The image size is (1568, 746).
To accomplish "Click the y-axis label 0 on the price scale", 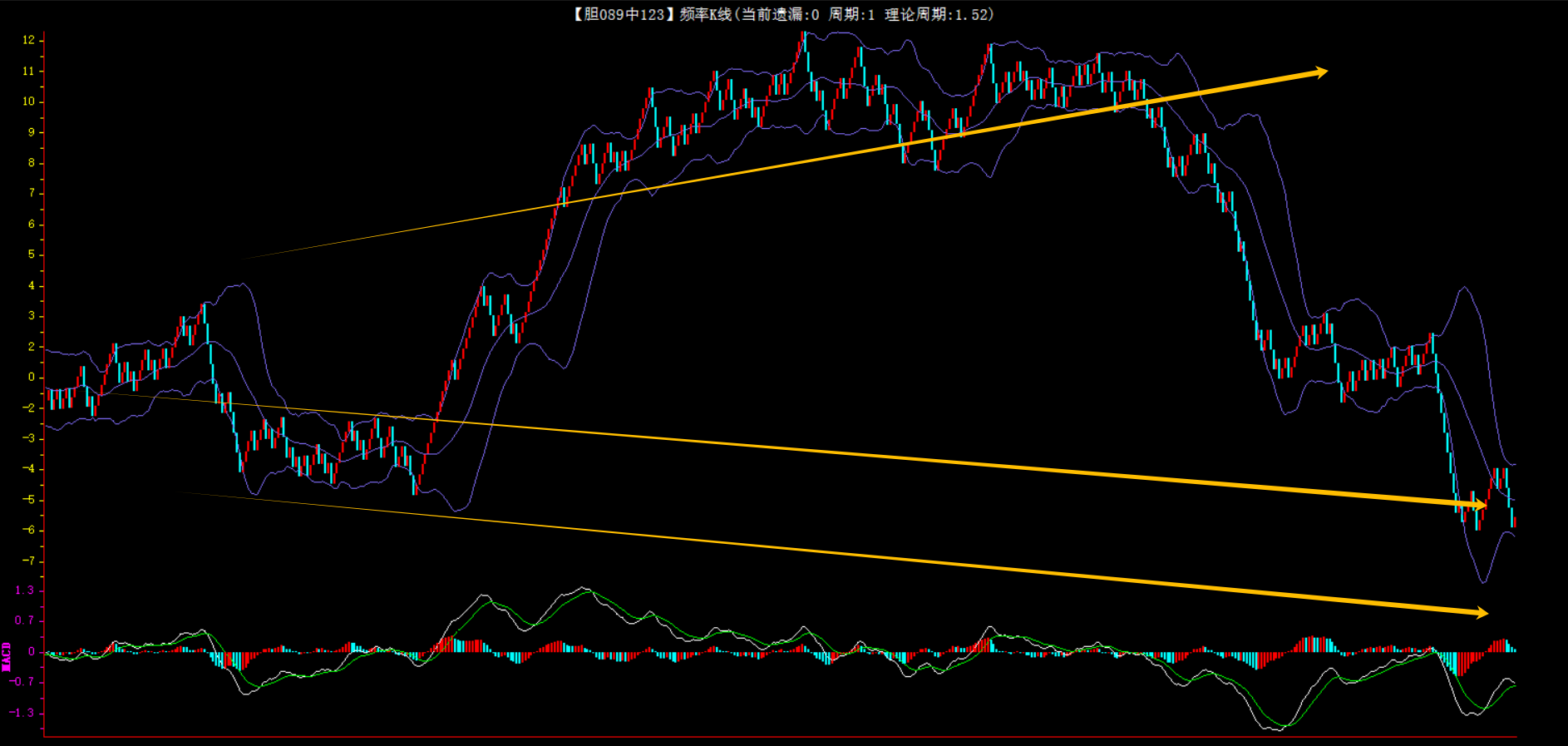I will point(32,377).
